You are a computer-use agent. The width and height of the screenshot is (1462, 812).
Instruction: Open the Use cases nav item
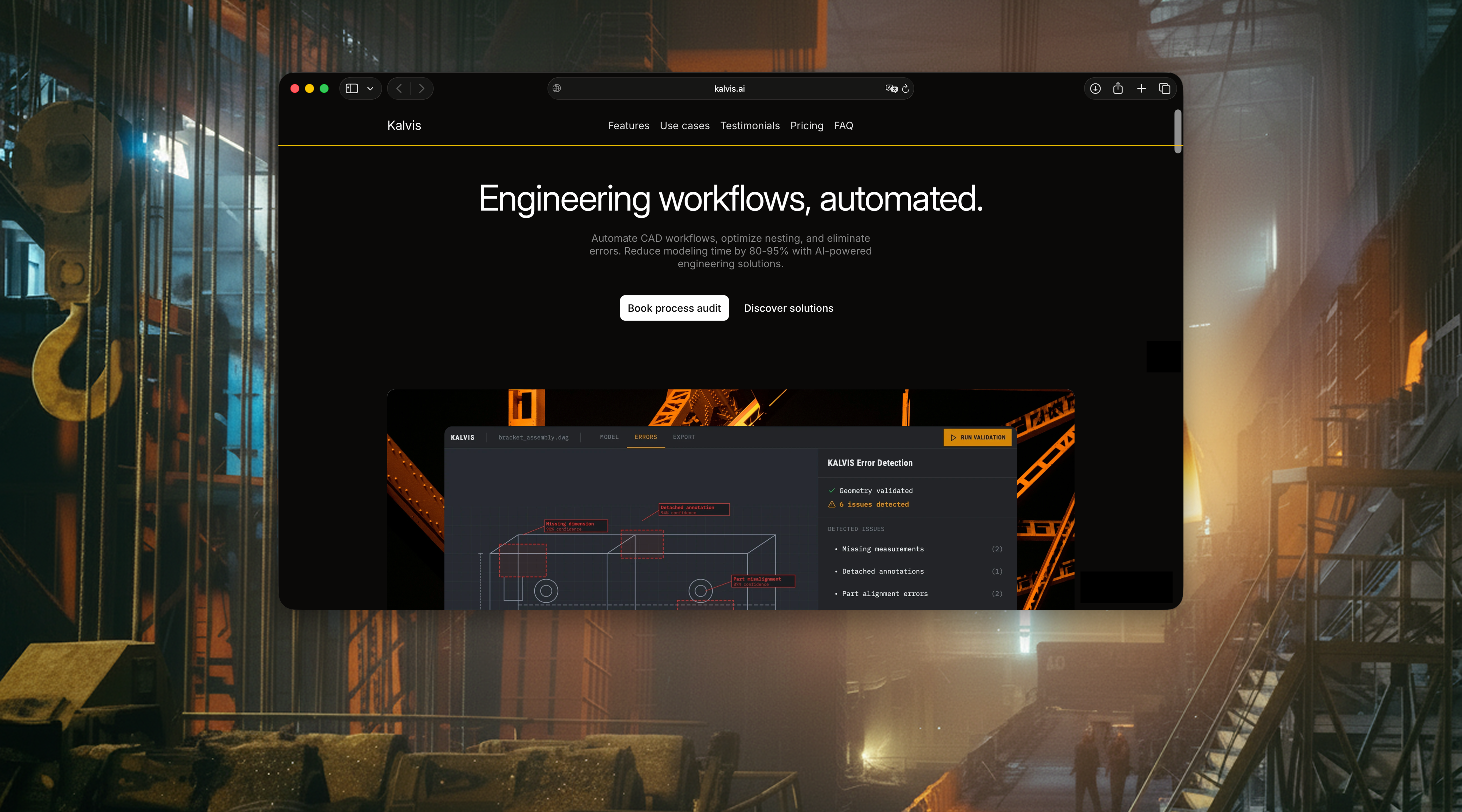pos(685,126)
